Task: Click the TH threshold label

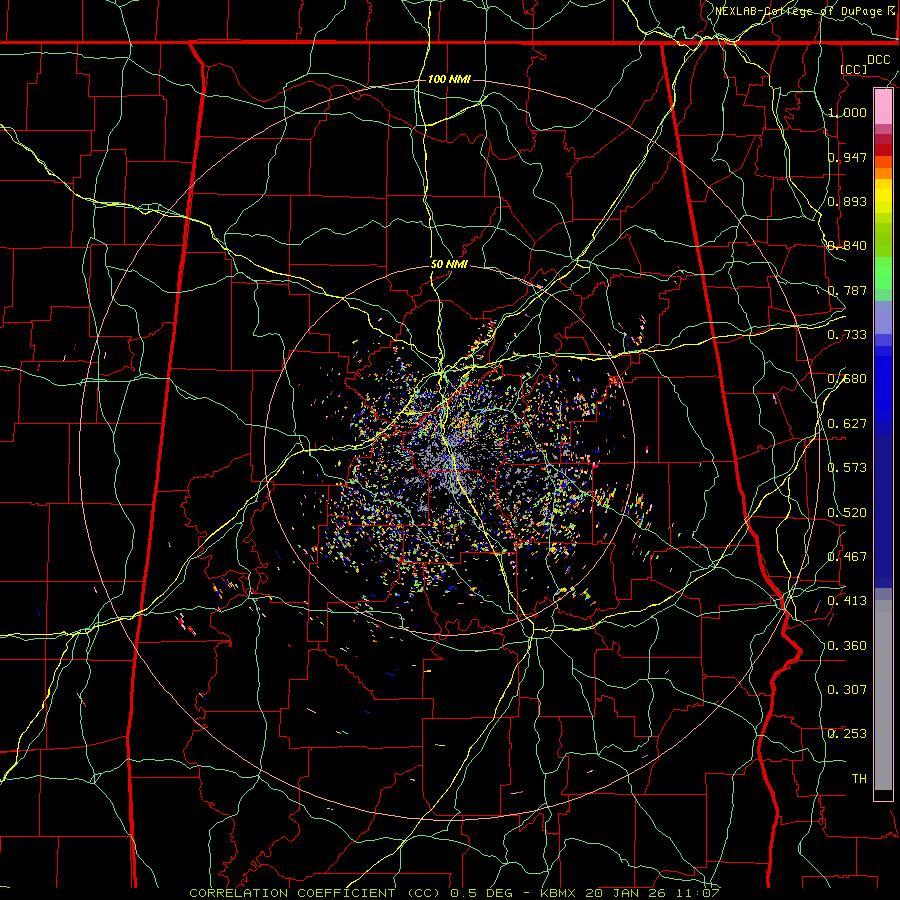Action: coord(859,779)
